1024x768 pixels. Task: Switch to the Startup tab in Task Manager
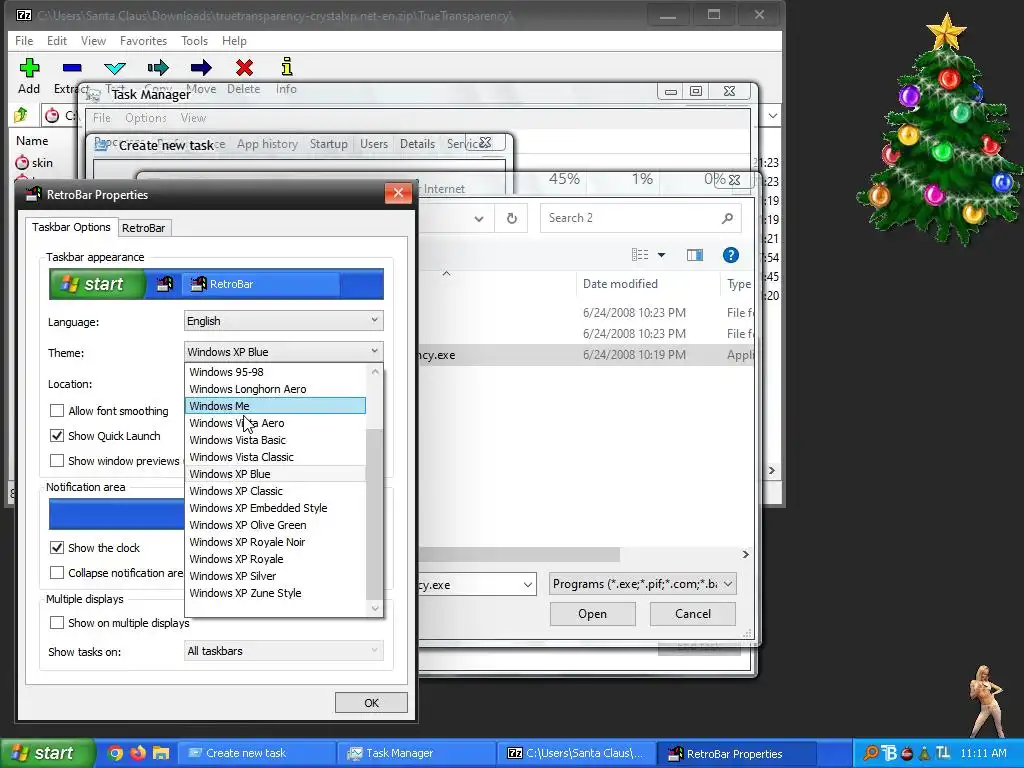328,144
